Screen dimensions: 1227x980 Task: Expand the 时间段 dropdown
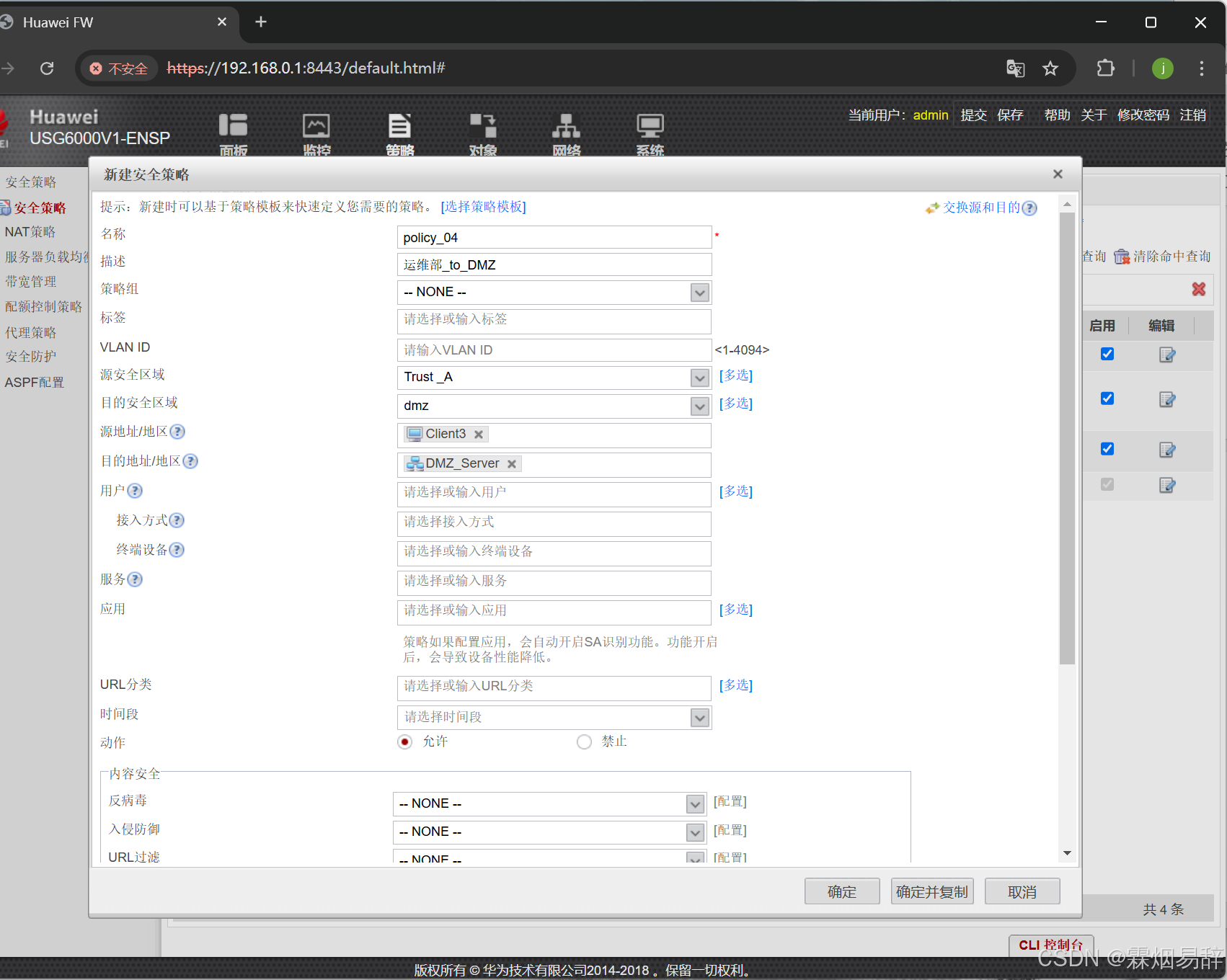699,718
